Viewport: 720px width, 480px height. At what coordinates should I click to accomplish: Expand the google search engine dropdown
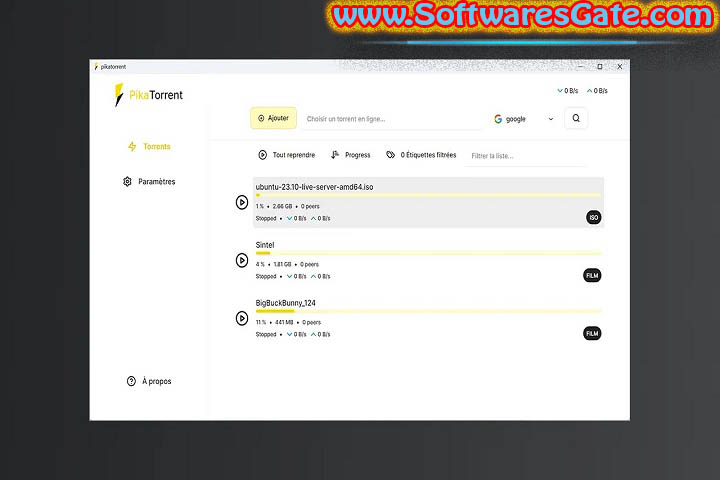pos(524,119)
